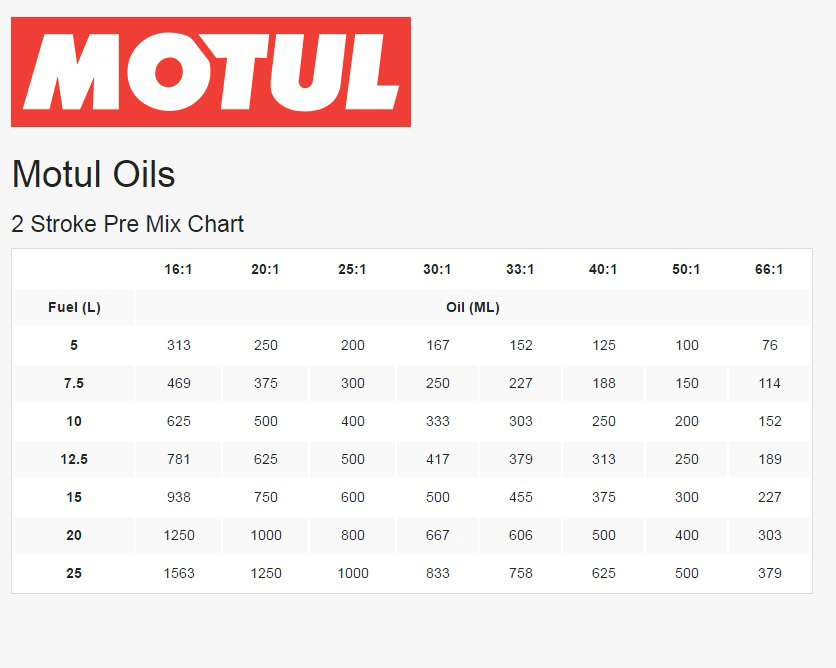Image resolution: width=836 pixels, height=668 pixels.
Task: Click the 12.5 fuel row label
Action: click(x=74, y=459)
